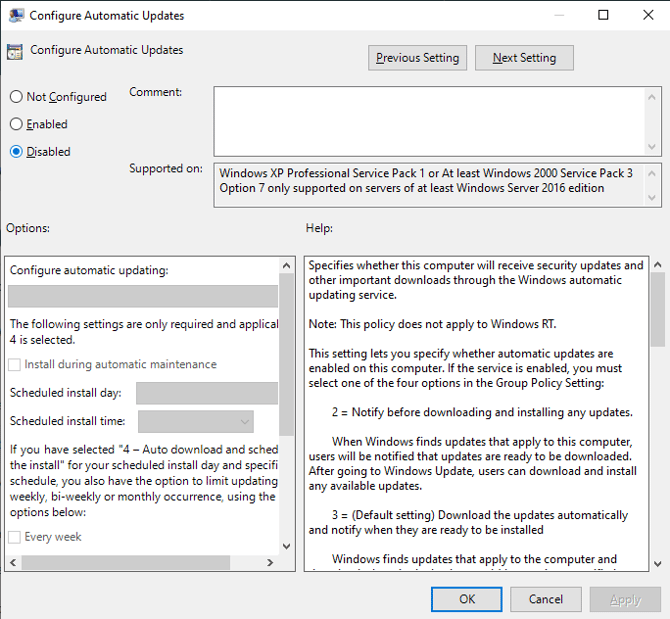The height and width of the screenshot is (619, 670).
Task: Confirm the dialog with the OK button
Action: click(x=466, y=599)
